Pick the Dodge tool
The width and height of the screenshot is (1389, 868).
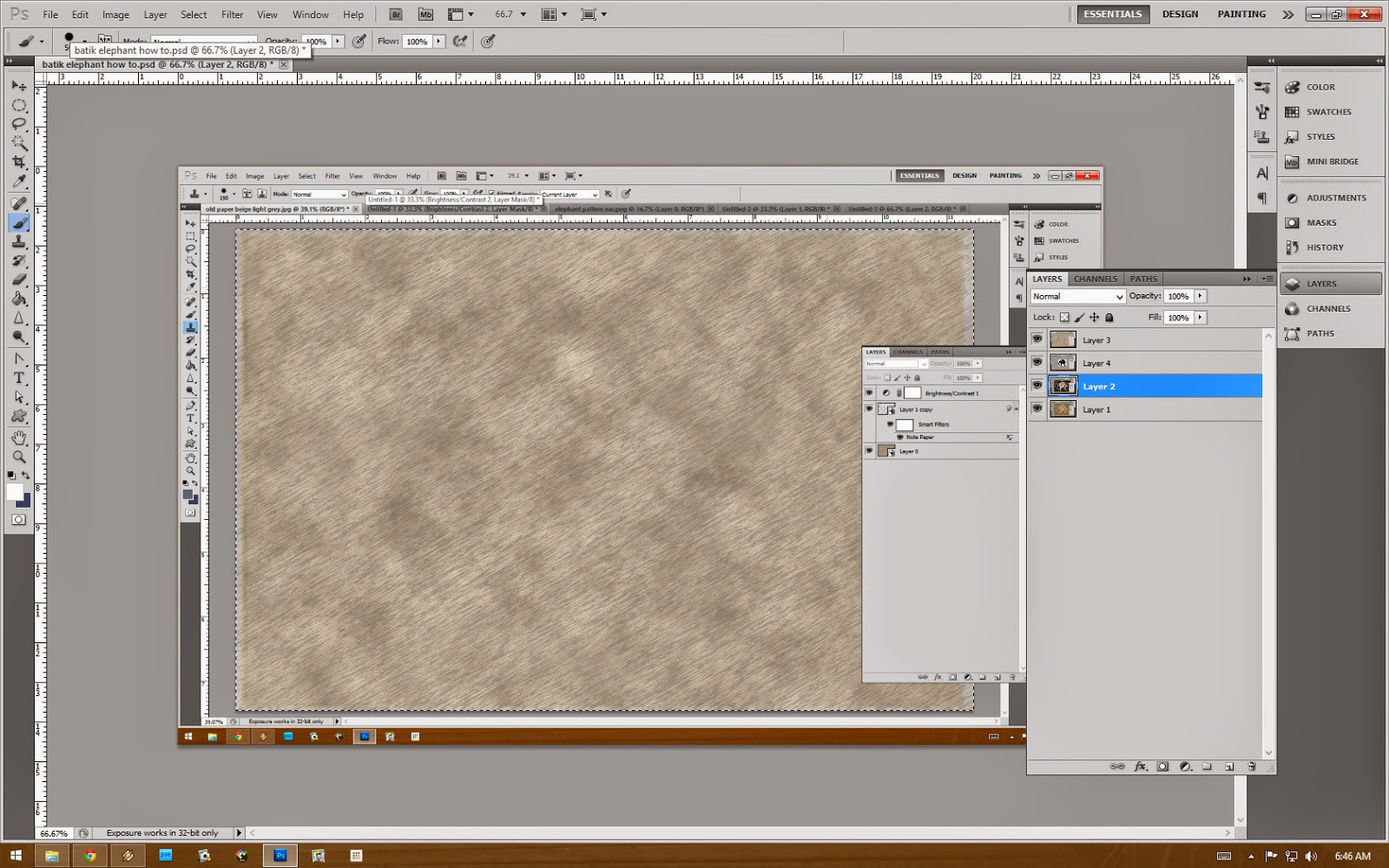18,337
